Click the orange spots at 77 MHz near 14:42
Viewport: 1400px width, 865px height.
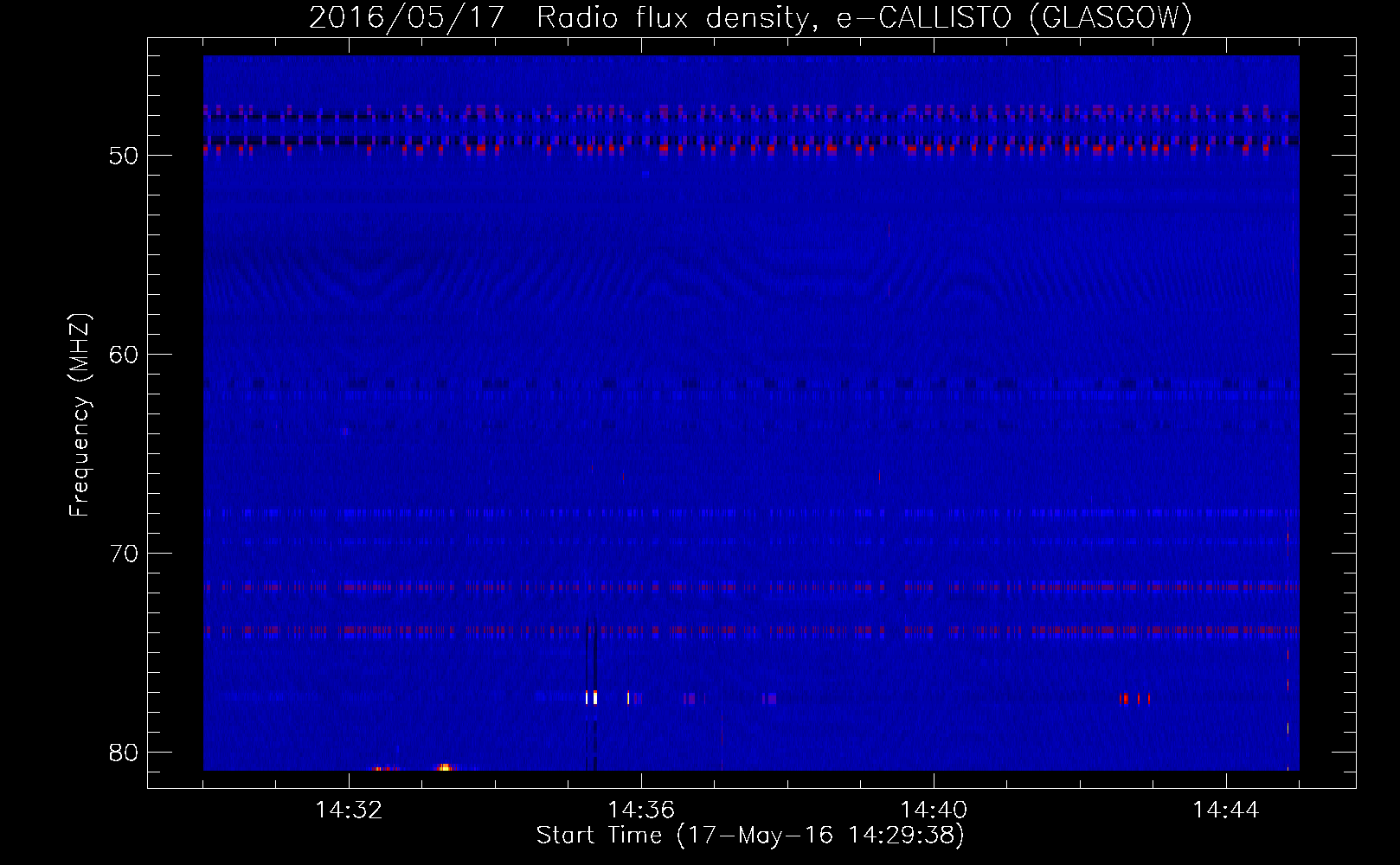1134,698
